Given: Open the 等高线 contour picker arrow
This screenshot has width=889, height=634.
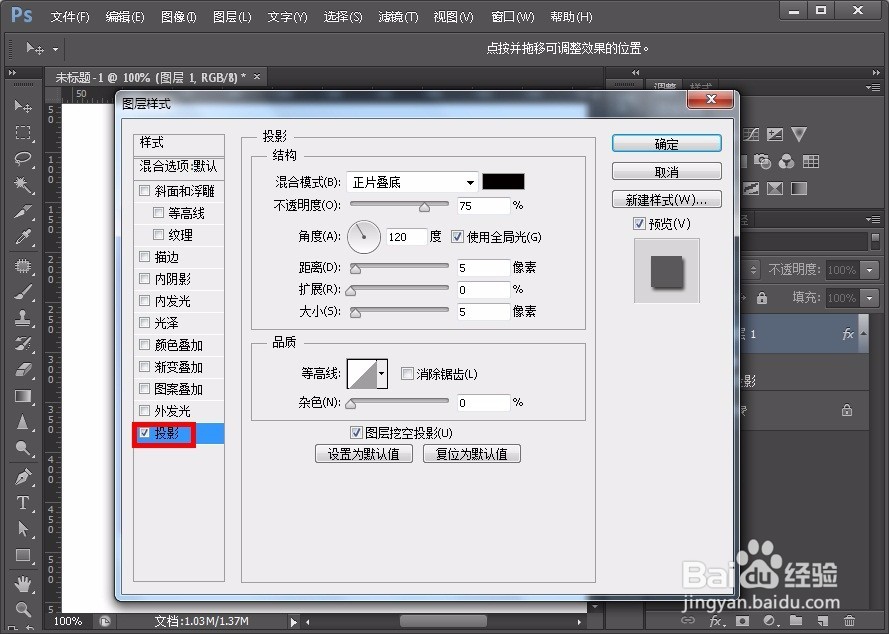Looking at the screenshot, I should [382, 373].
